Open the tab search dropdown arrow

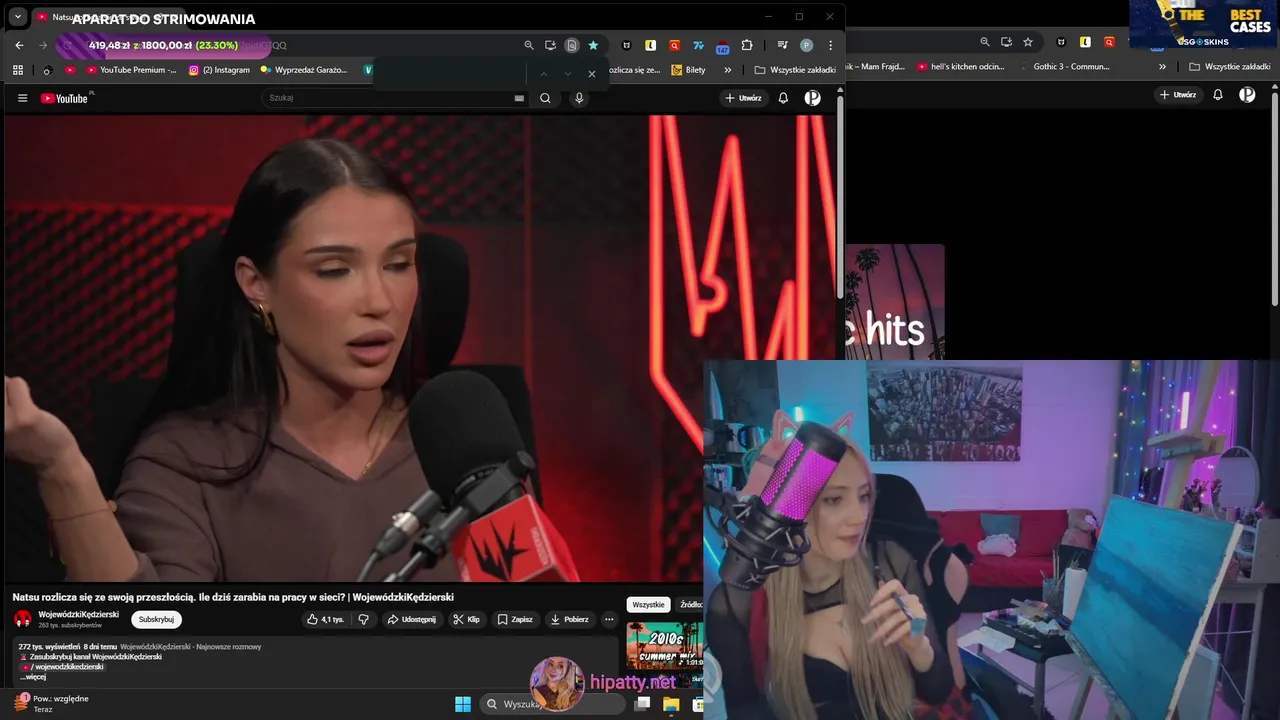click(18, 17)
